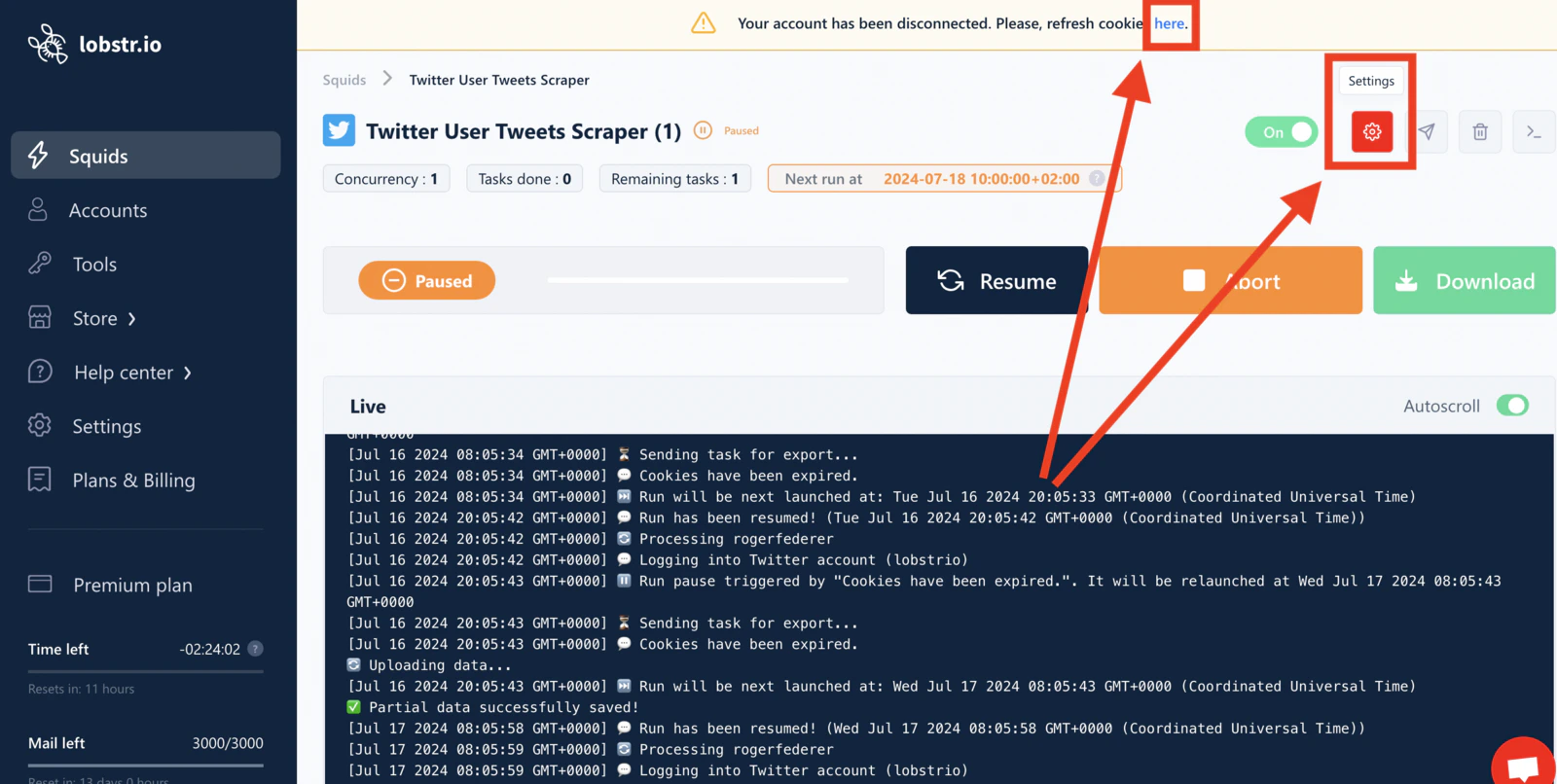This screenshot has height=784, width=1557.
Task: Toggle the squid On switch off
Action: [x=1282, y=132]
